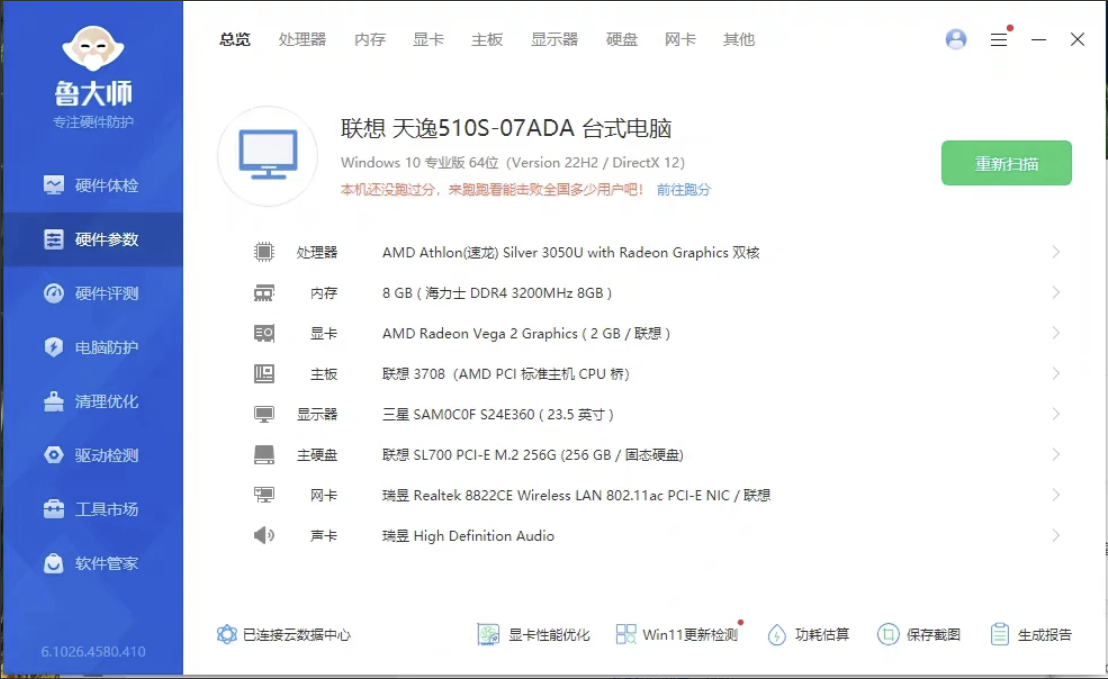
Task: Open 工具市场 tool market
Action: (92, 509)
